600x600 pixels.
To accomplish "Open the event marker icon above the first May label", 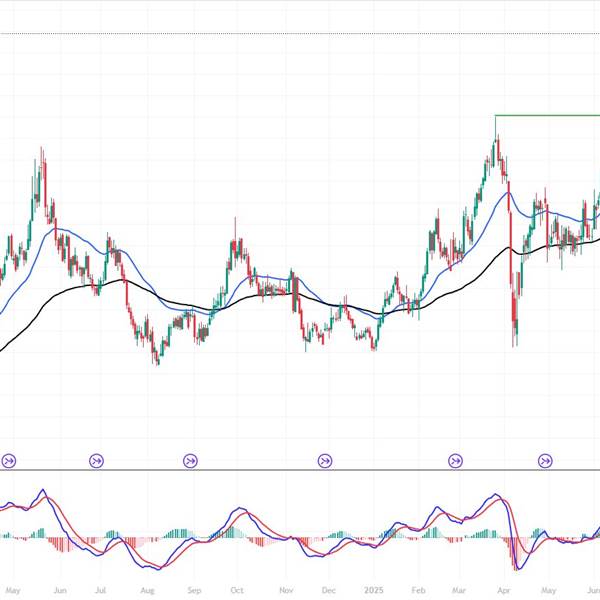I will [x=9, y=461].
